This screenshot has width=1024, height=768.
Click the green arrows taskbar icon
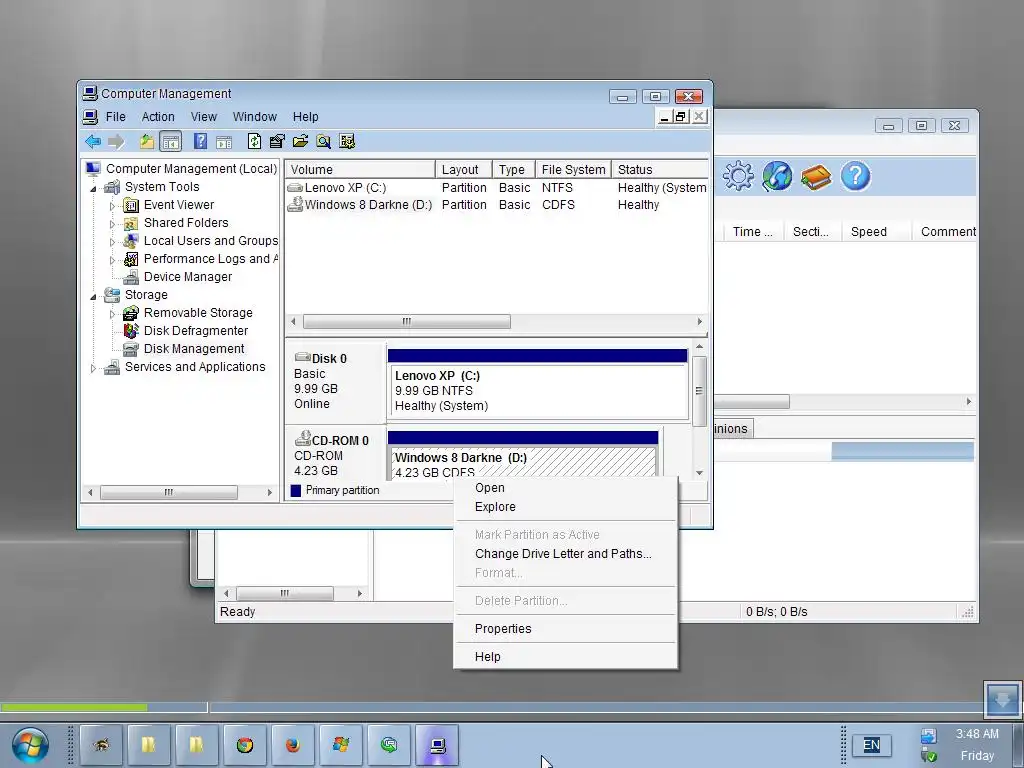click(x=389, y=744)
